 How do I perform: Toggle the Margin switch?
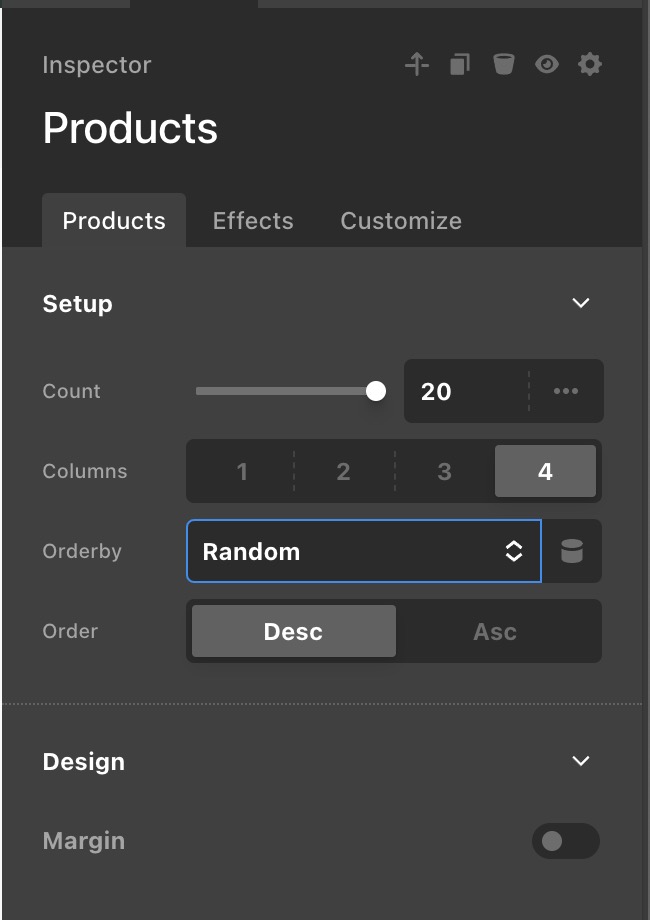pyautogui.click(x=565, y=841)
